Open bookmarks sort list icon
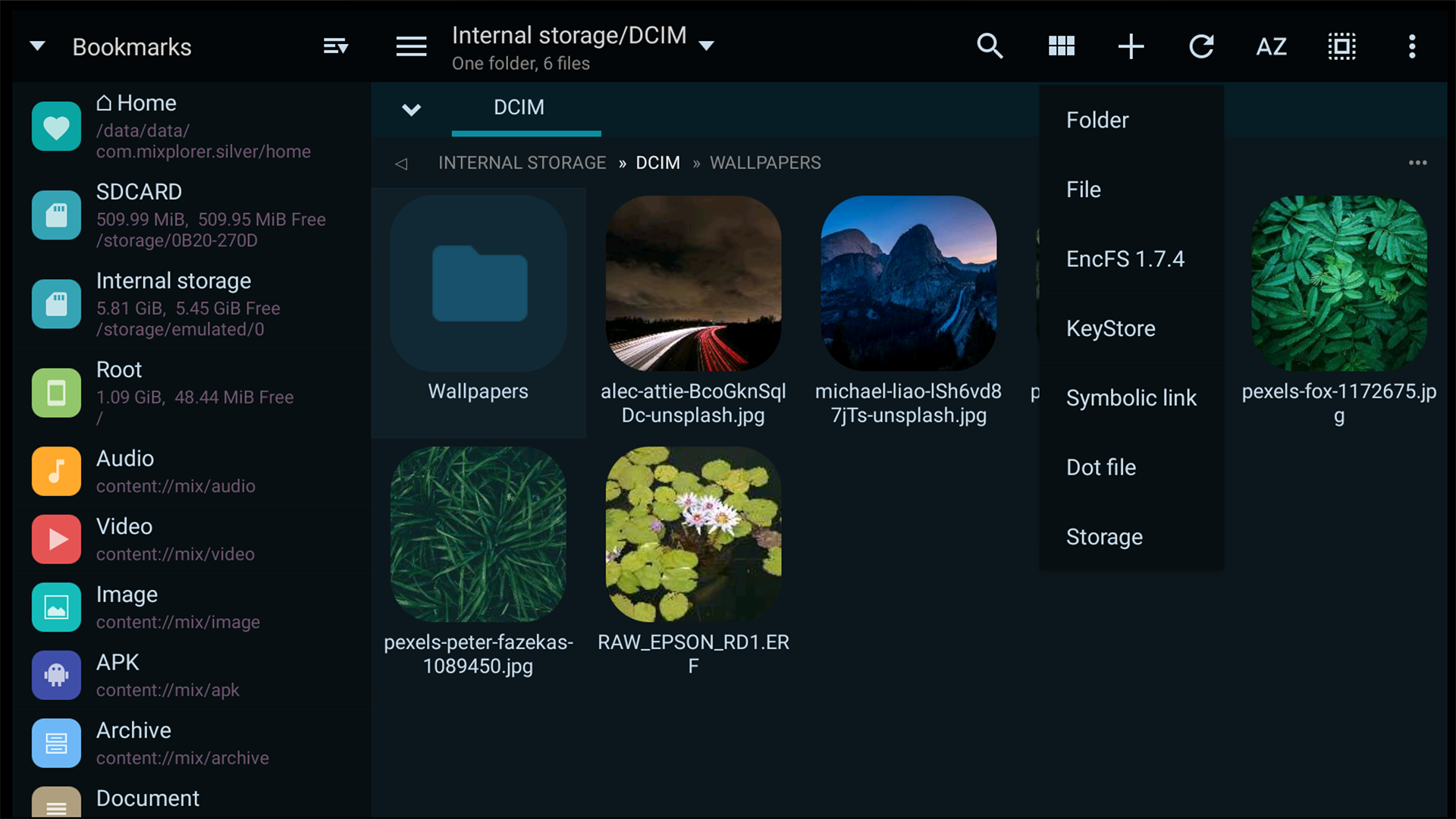The image size is (1456, 819). coord(335,46)
